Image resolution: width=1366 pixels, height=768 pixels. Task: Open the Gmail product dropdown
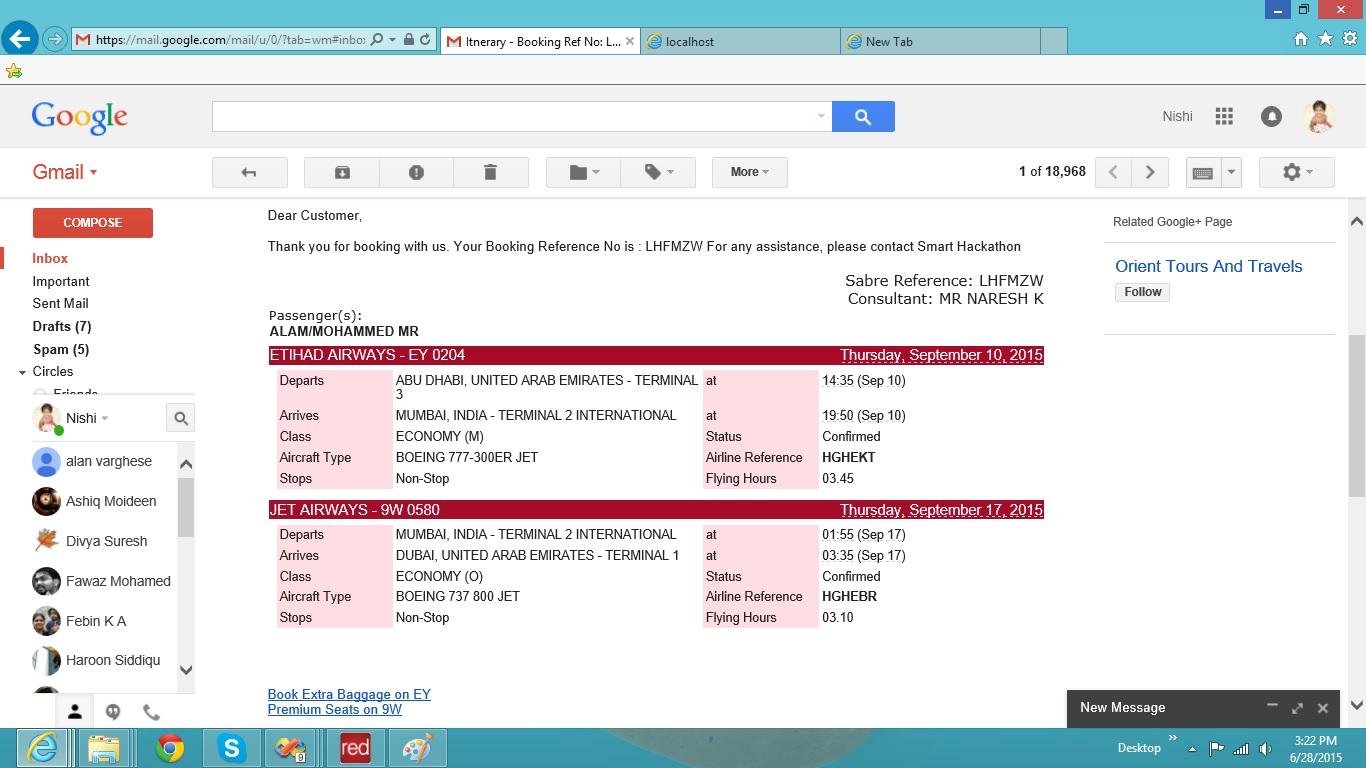click(65, 172)
